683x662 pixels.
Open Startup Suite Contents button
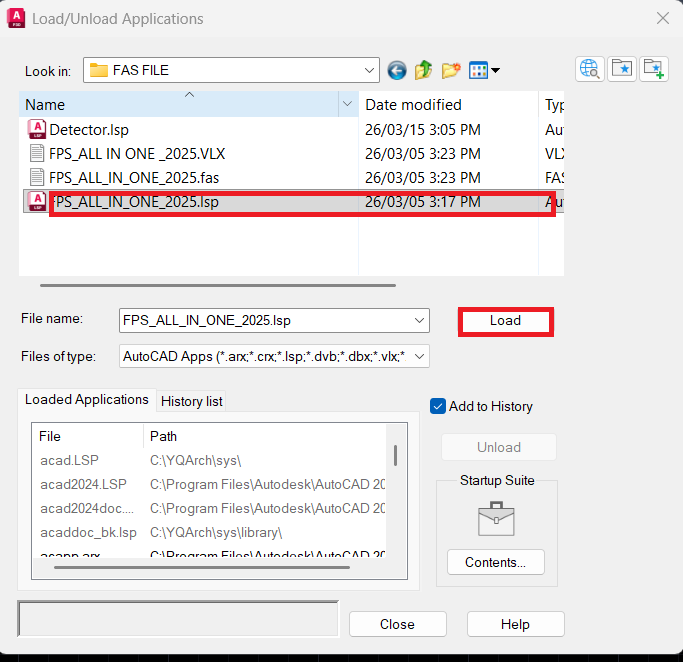[495, 562]
